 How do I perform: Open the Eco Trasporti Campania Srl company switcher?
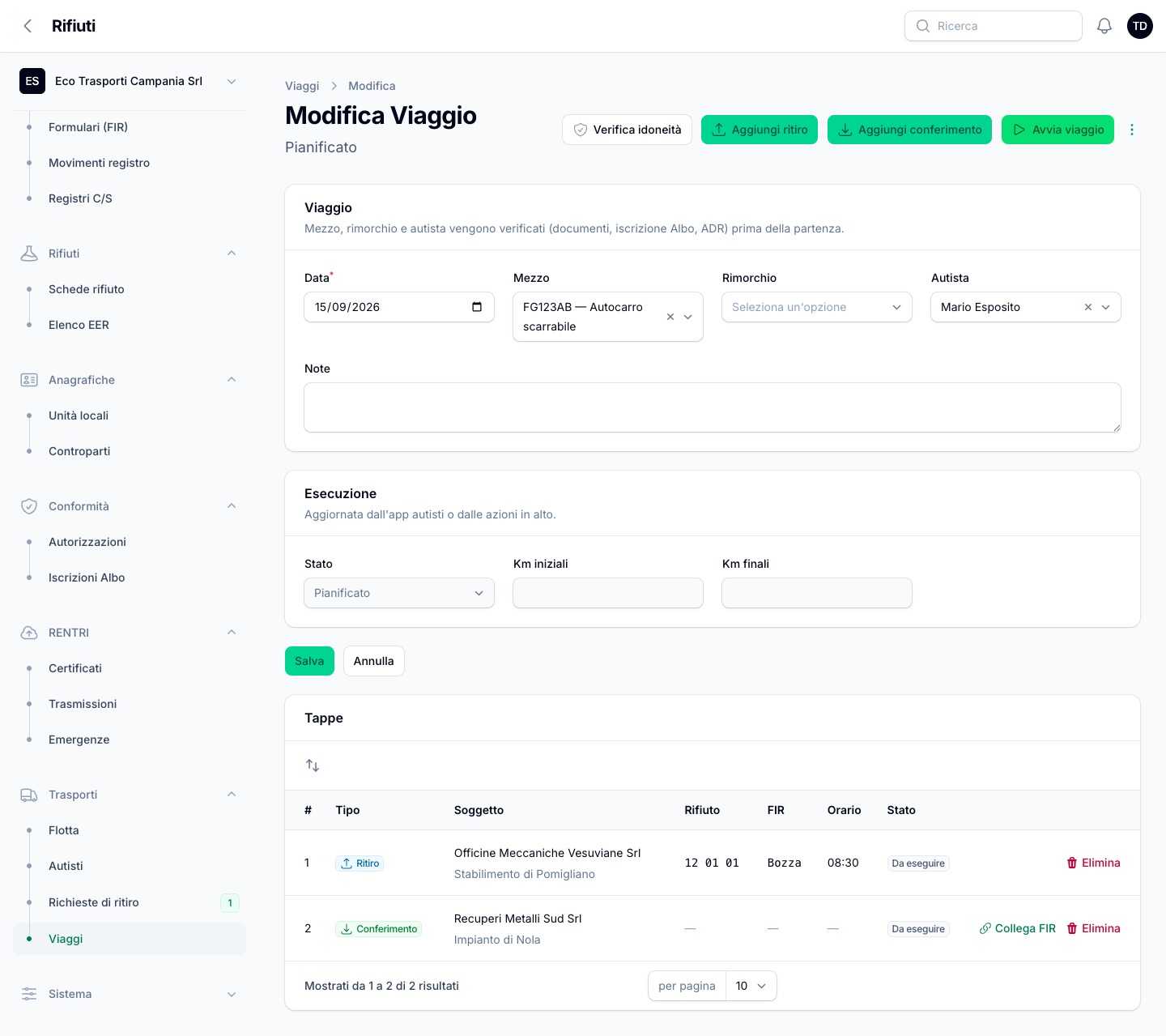click(130, 81)
